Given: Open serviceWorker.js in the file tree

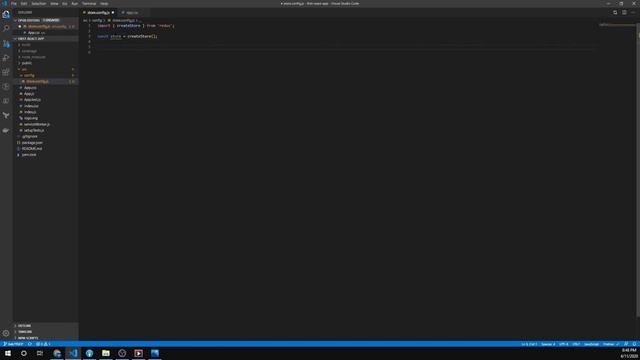Looking at the screenshot, I should tap(37, 124).
